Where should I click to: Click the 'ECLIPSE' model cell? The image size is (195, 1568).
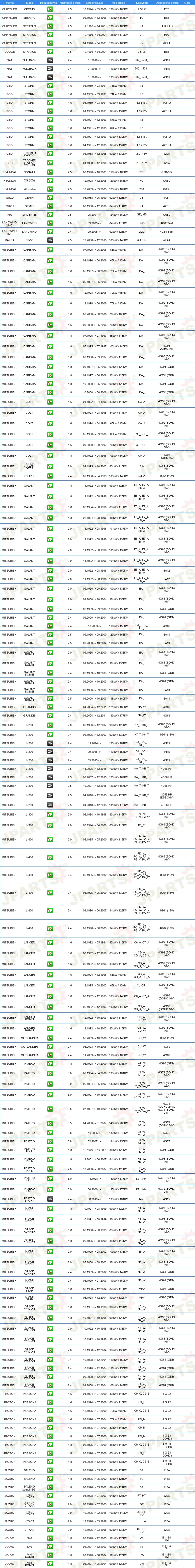coord(29,477)
